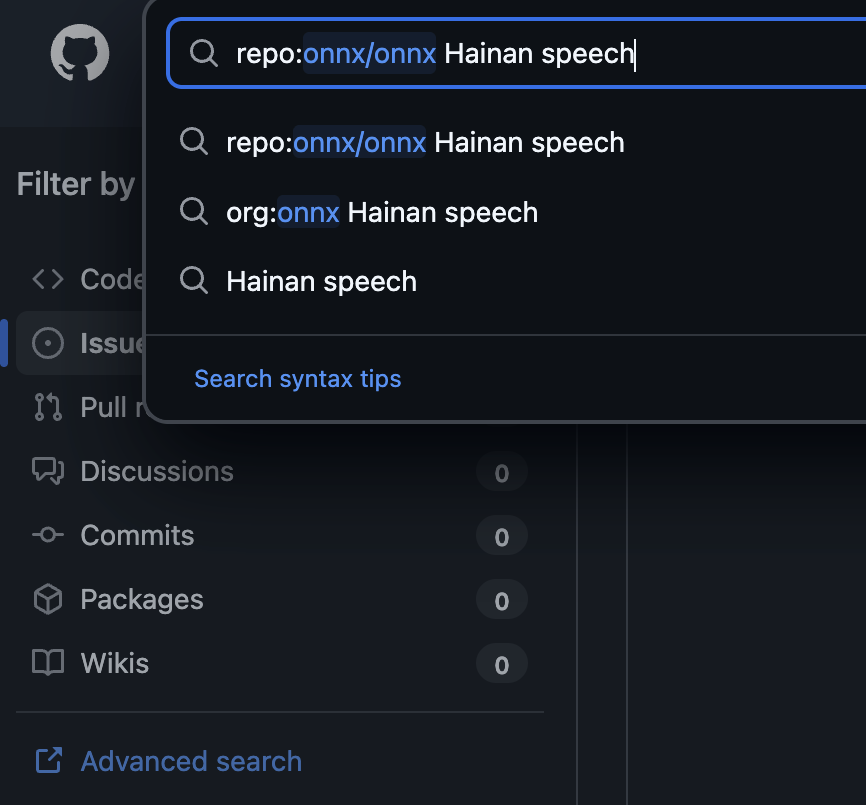Click the Advanced search external-link icon
This screenshot has width=866, height=805.
pos(48,761)
